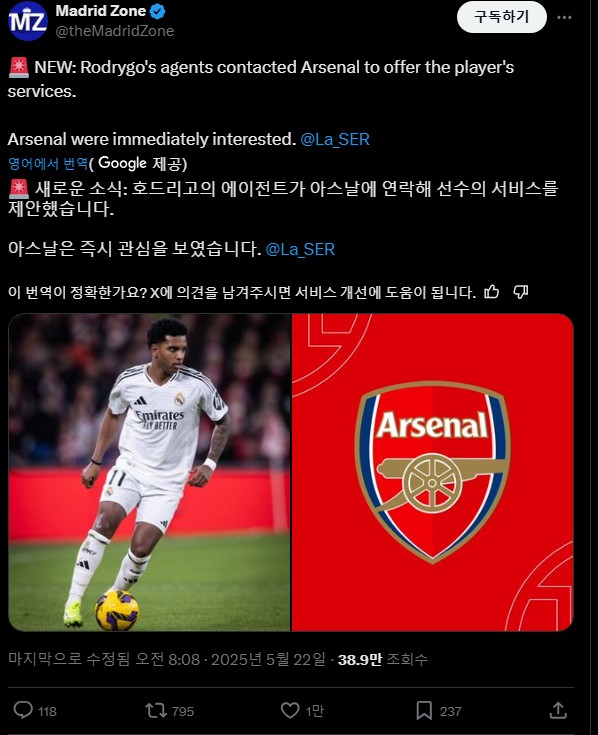
Task: Click the 구독하기 subscribe button
Action: pos(501,17)
